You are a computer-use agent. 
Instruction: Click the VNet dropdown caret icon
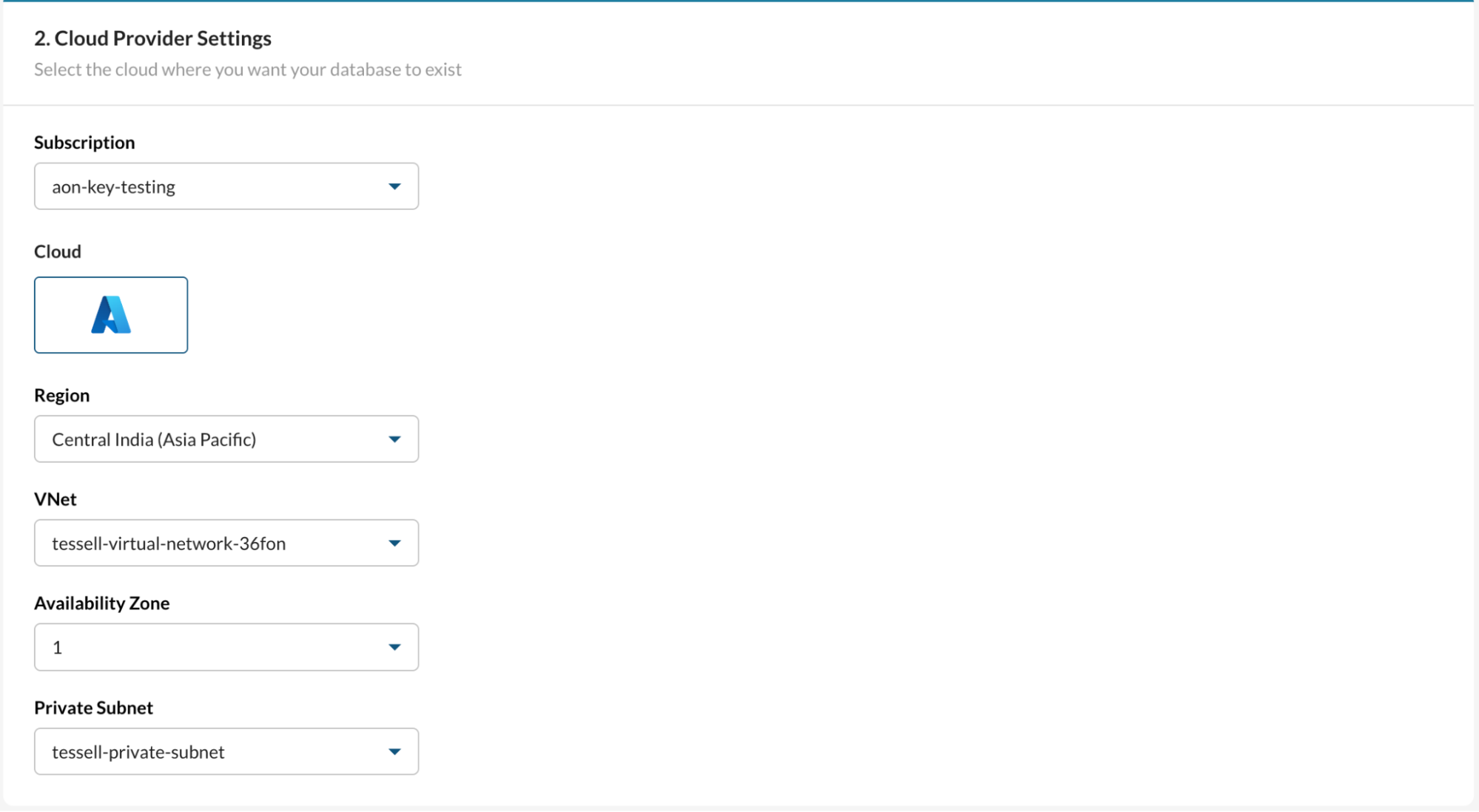[x=394, y=544]
